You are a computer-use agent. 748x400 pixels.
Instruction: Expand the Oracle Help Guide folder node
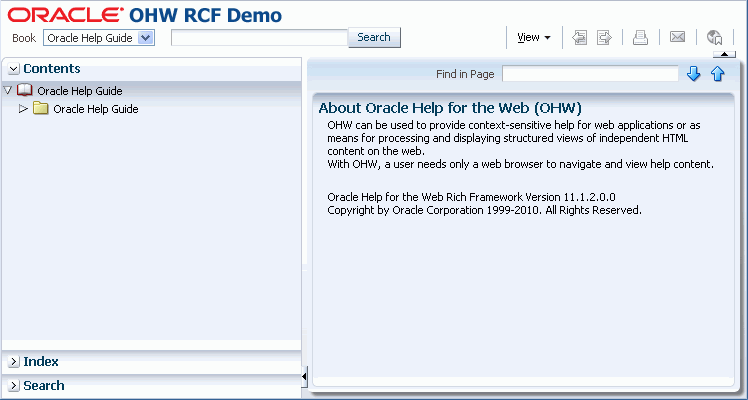pyautogui.click(x=23, y=109)
